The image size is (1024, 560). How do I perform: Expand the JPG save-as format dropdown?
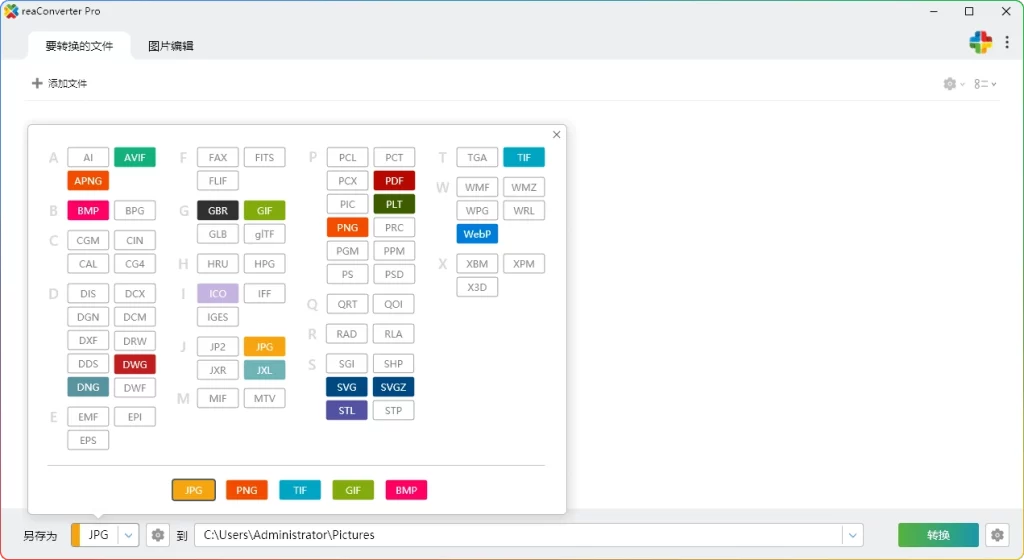point(129,535)
